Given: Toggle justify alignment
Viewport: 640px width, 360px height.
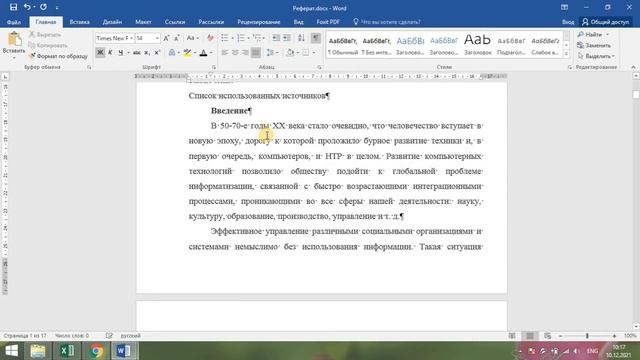Looking at the screenshot, I should coord(256,53).
